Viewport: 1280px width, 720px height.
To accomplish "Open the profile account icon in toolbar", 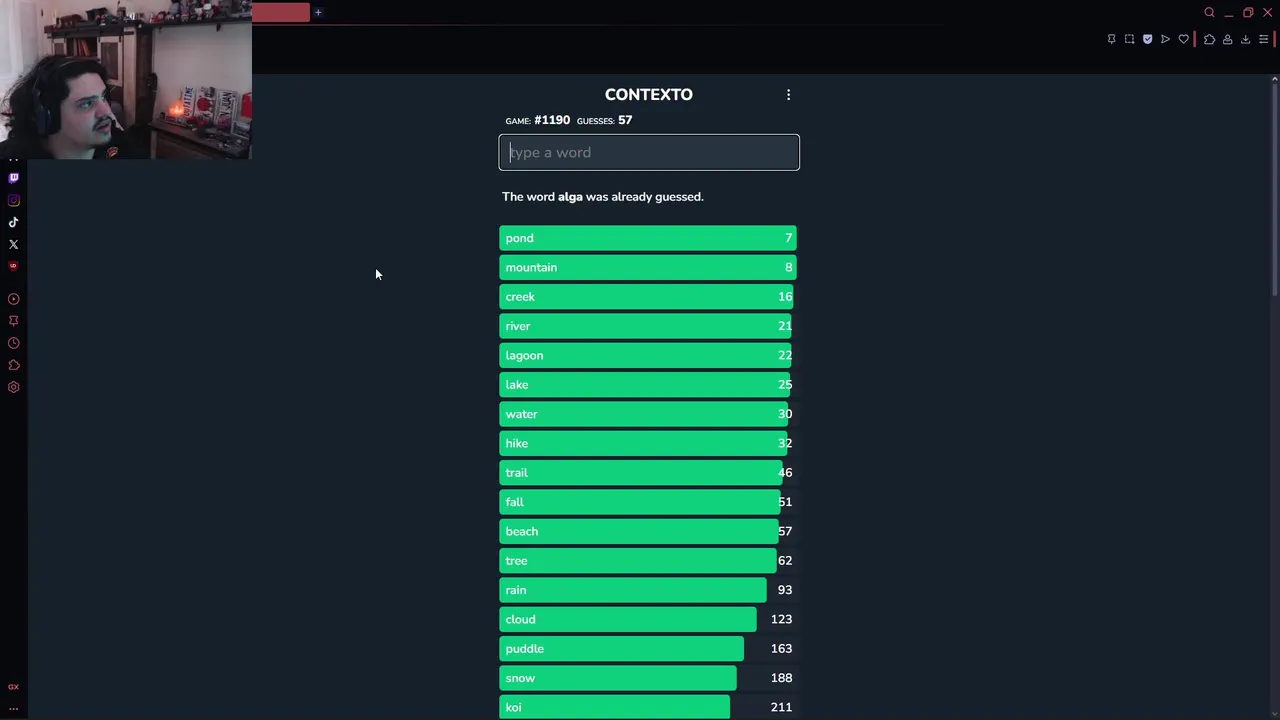I will (1227, 39).
